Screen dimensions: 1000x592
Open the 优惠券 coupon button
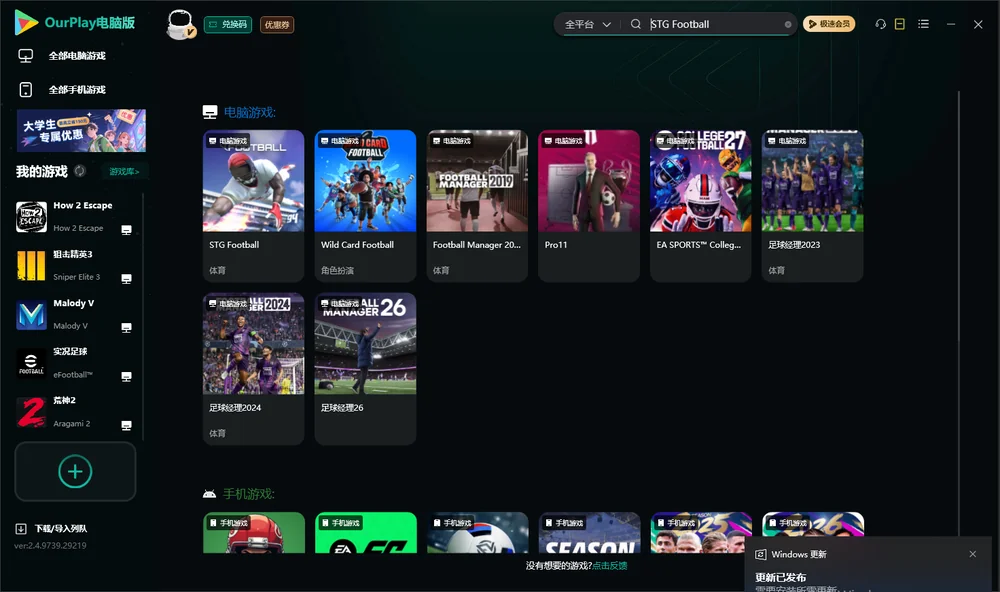(277, 24)
